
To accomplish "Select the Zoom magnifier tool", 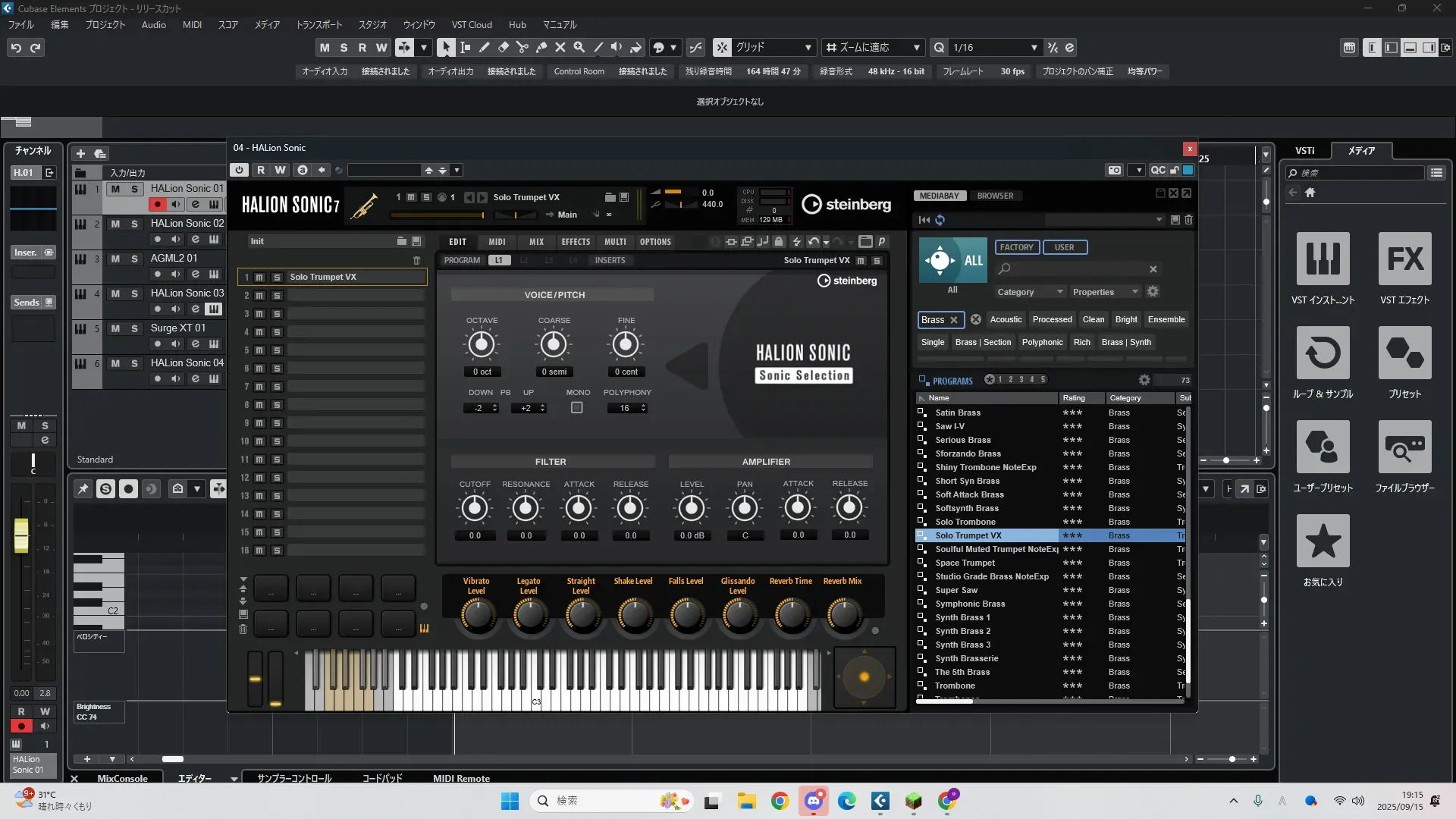I will pos(579,47).
